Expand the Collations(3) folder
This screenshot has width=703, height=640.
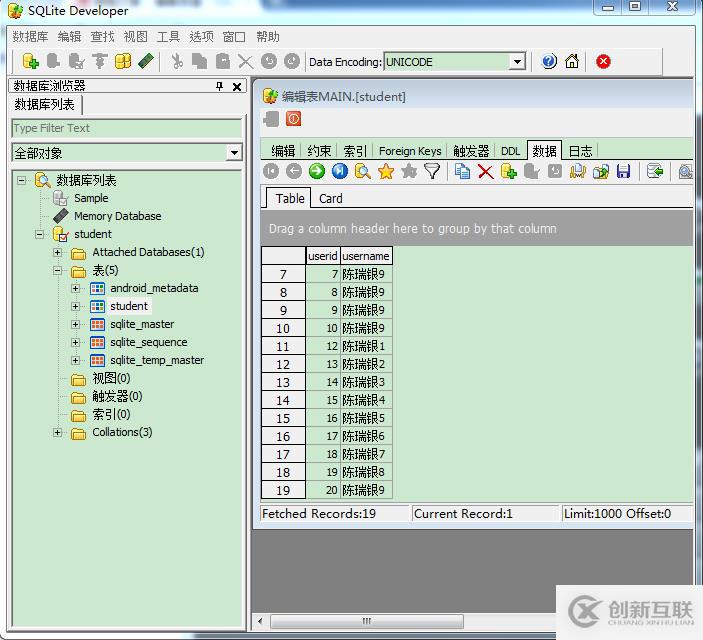[x=57, y=432]
